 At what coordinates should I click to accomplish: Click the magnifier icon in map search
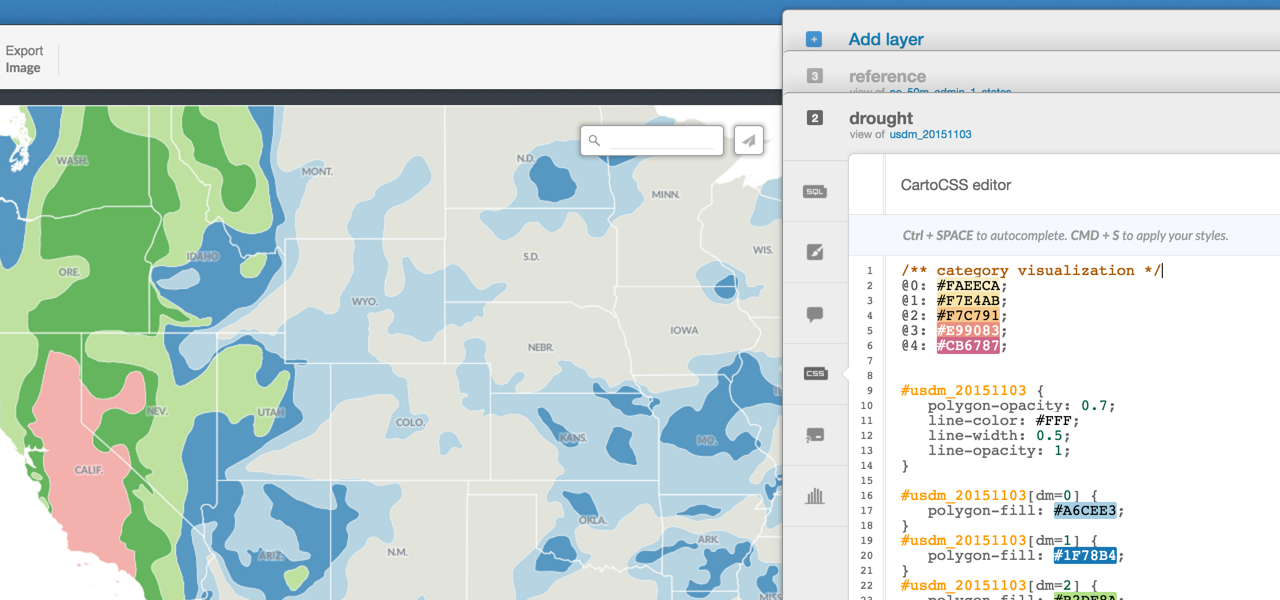pyautogui.click(x=594, y=141)
